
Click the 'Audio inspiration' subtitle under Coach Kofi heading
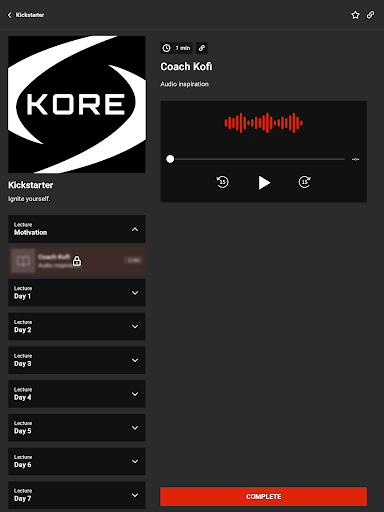pyautogui.click(x=184, y=84)
